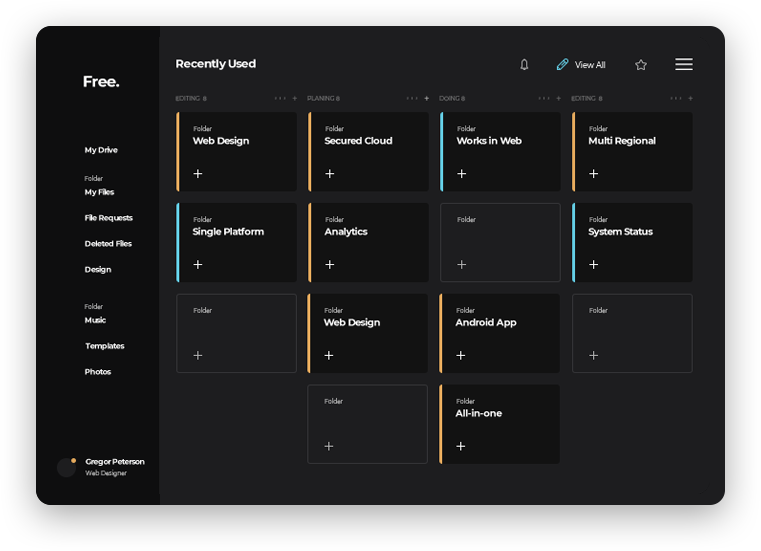This screenshot has width=761, height=551.
Task: Open the Doing column three-dot menu
Action: point(544,99)
